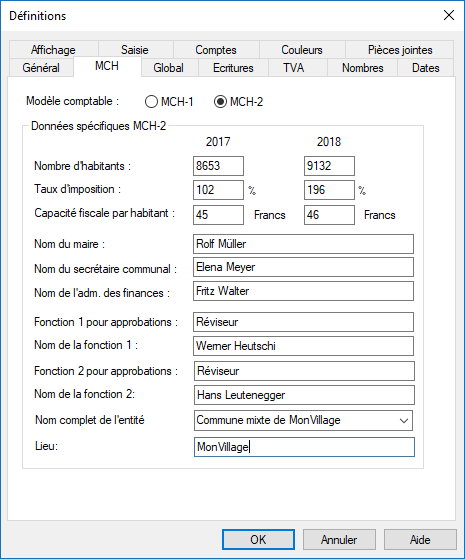Focus the Nom de la fonction 1 field
The height and width of the screenshot is (559, 465).
(x=303, y=346)
